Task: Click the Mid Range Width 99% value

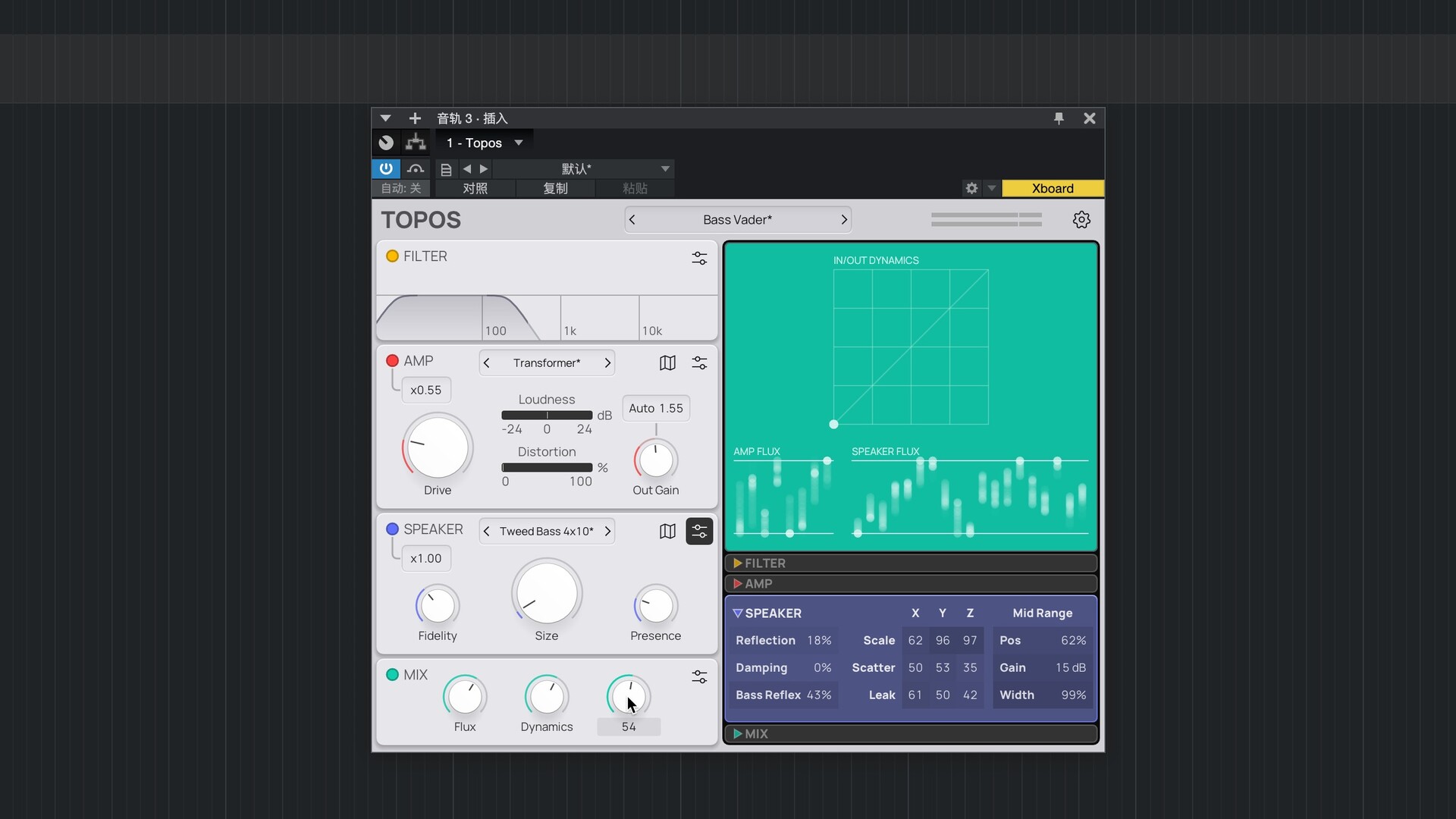Action: (1074, 695)
